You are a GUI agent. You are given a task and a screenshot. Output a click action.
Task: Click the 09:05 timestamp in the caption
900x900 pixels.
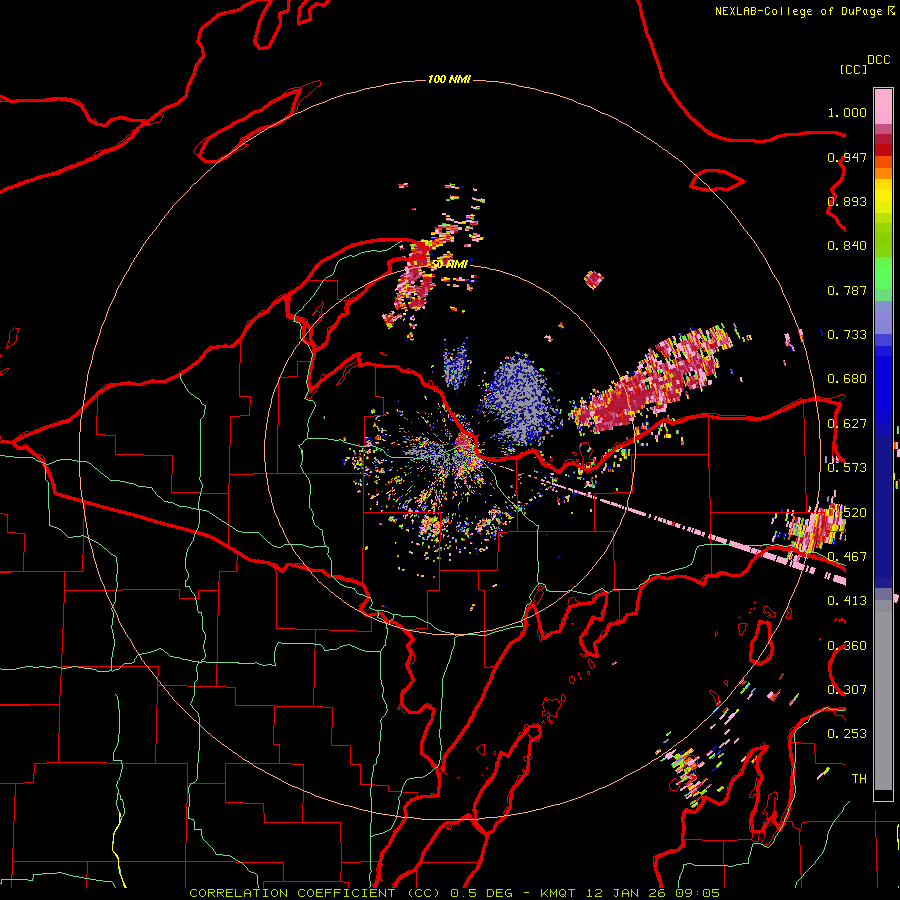pyautogui.click(x=697, y=893)
